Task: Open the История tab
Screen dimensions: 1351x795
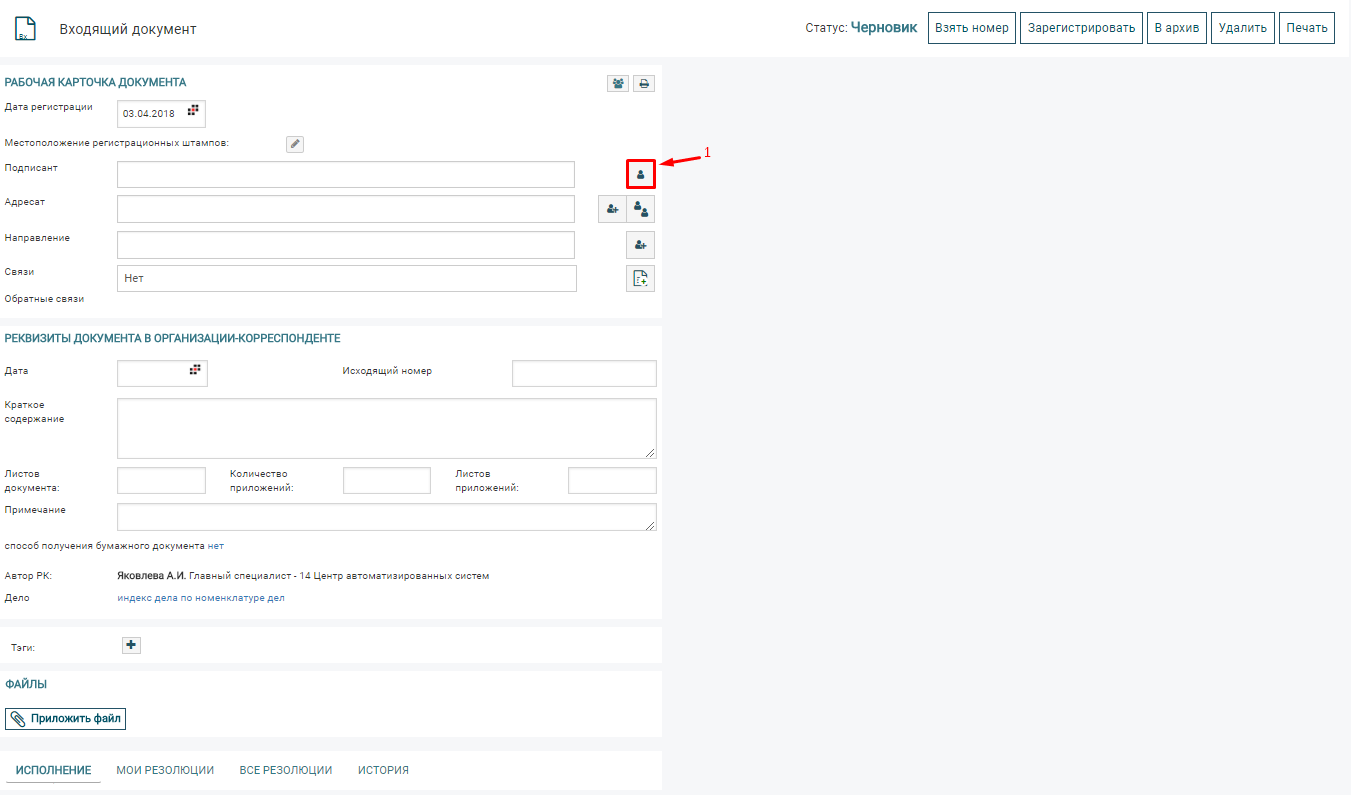Action: (x=383, y=770)
